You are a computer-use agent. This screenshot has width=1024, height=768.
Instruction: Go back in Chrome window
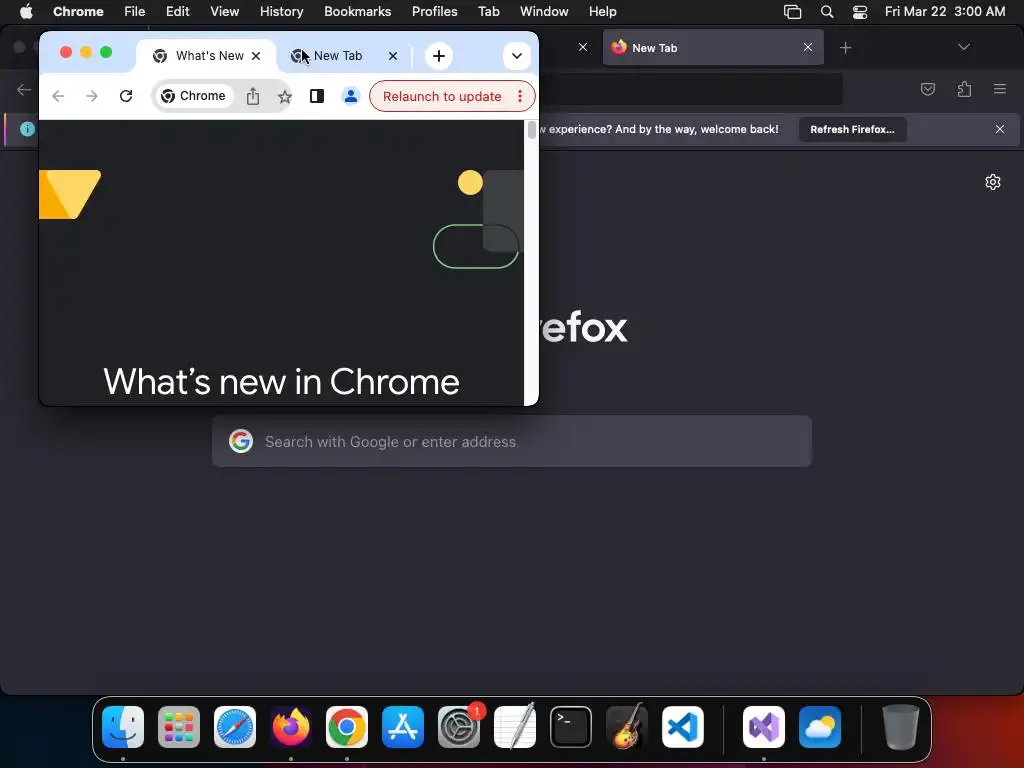click(x=58, y=96)
